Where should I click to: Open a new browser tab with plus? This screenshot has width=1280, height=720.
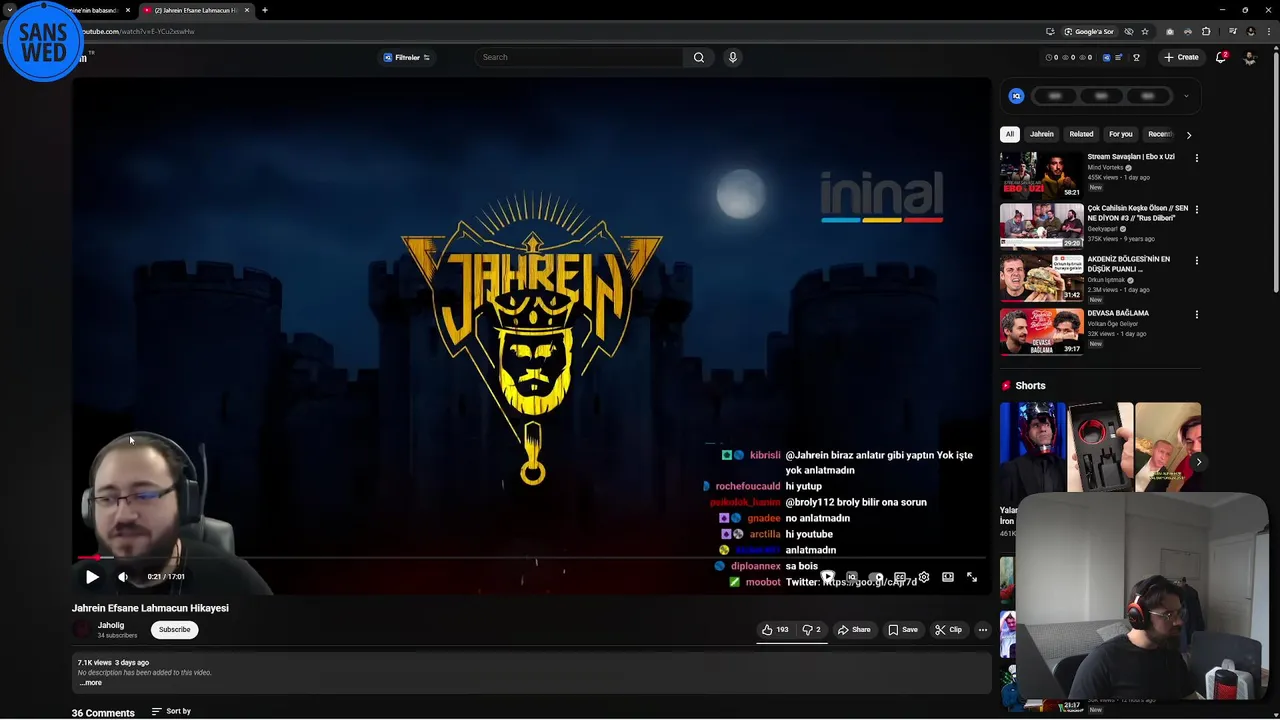264,10
